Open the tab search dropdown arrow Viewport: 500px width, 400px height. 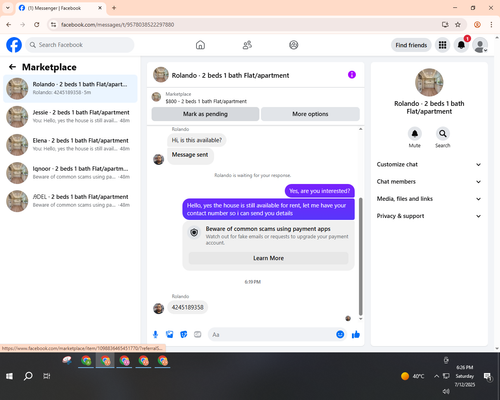pyautogui.click(x=8, y=8)
